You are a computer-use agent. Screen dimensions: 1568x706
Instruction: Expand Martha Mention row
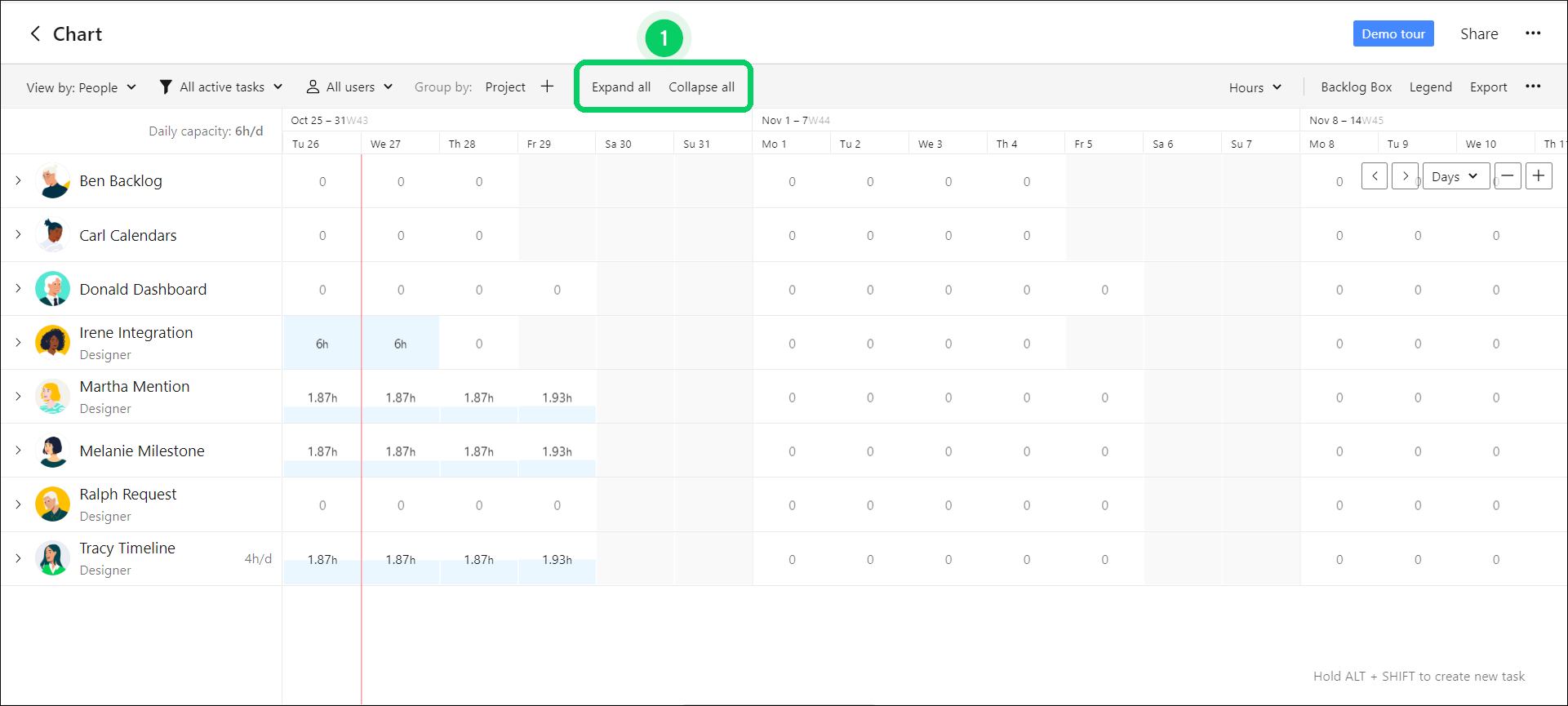point(18,396)
